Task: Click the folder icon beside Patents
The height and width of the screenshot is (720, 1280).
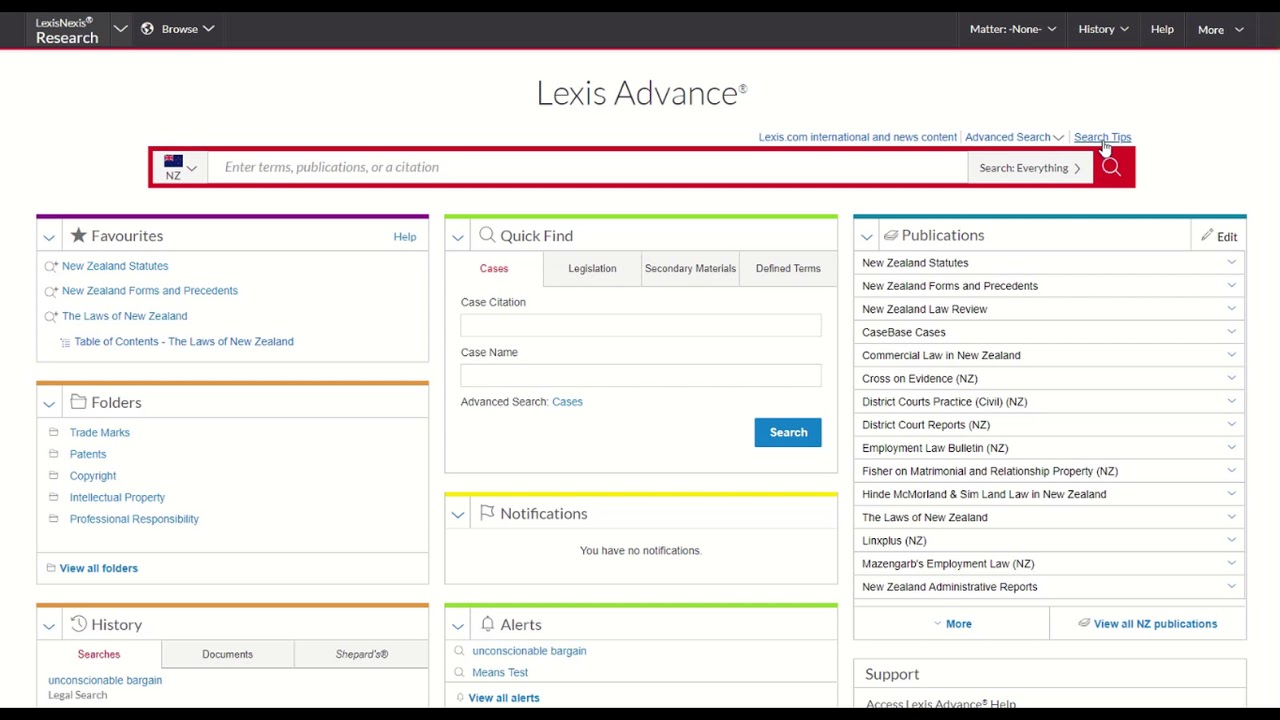Action: pyautogui.click(x=53, y=454)
